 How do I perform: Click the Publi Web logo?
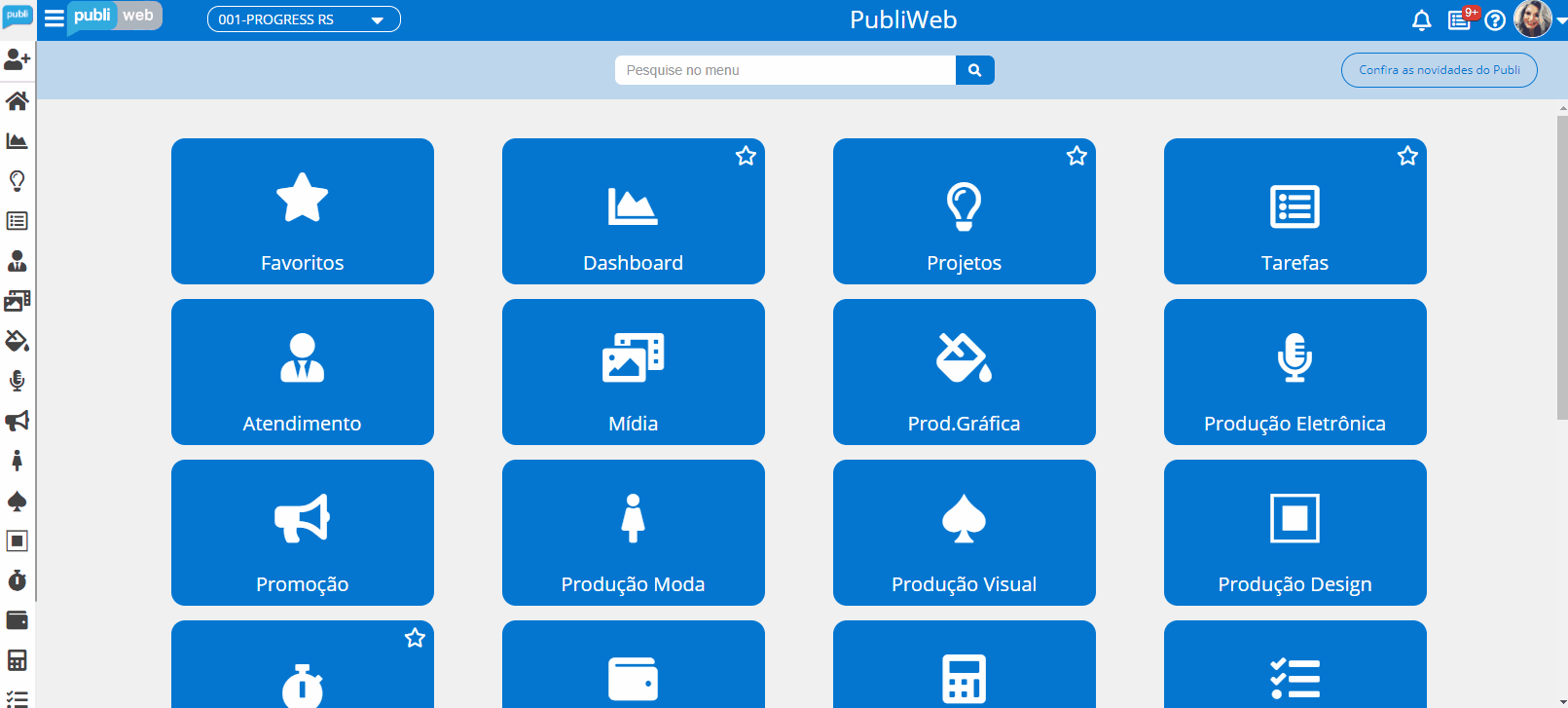[x=114, y=17]
